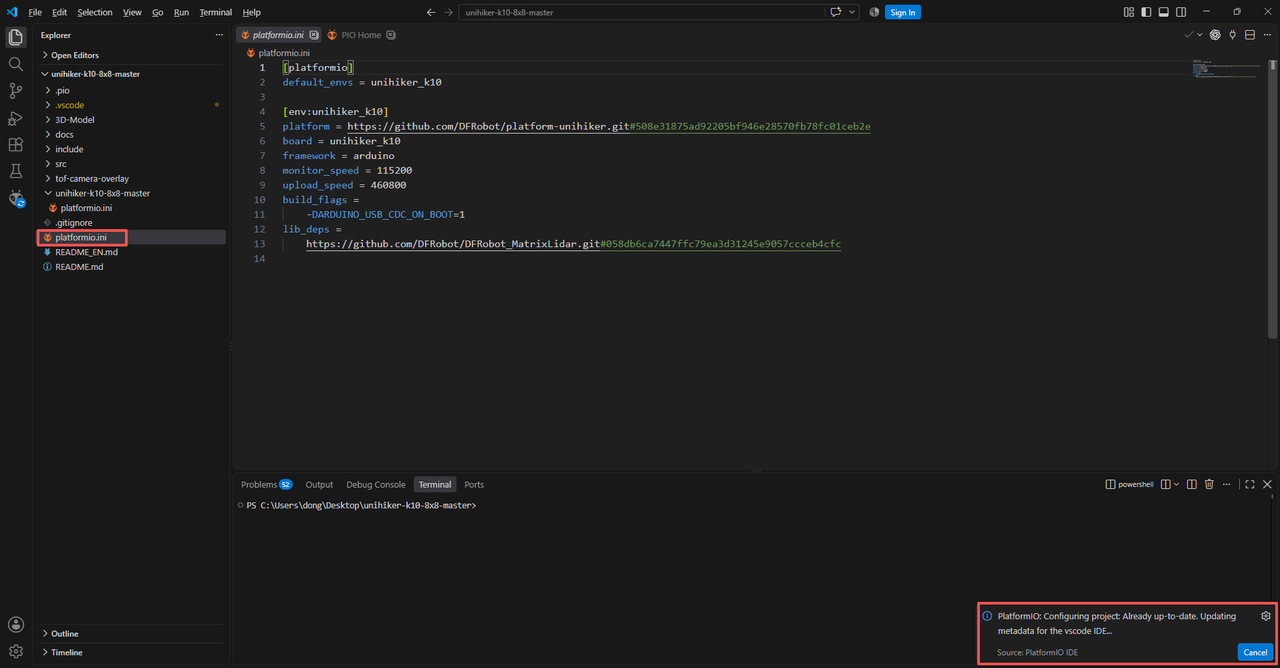Open the PlatformIO alien-head view
Viewport: 1280px width, 668px height.
(x=15, y=199)
